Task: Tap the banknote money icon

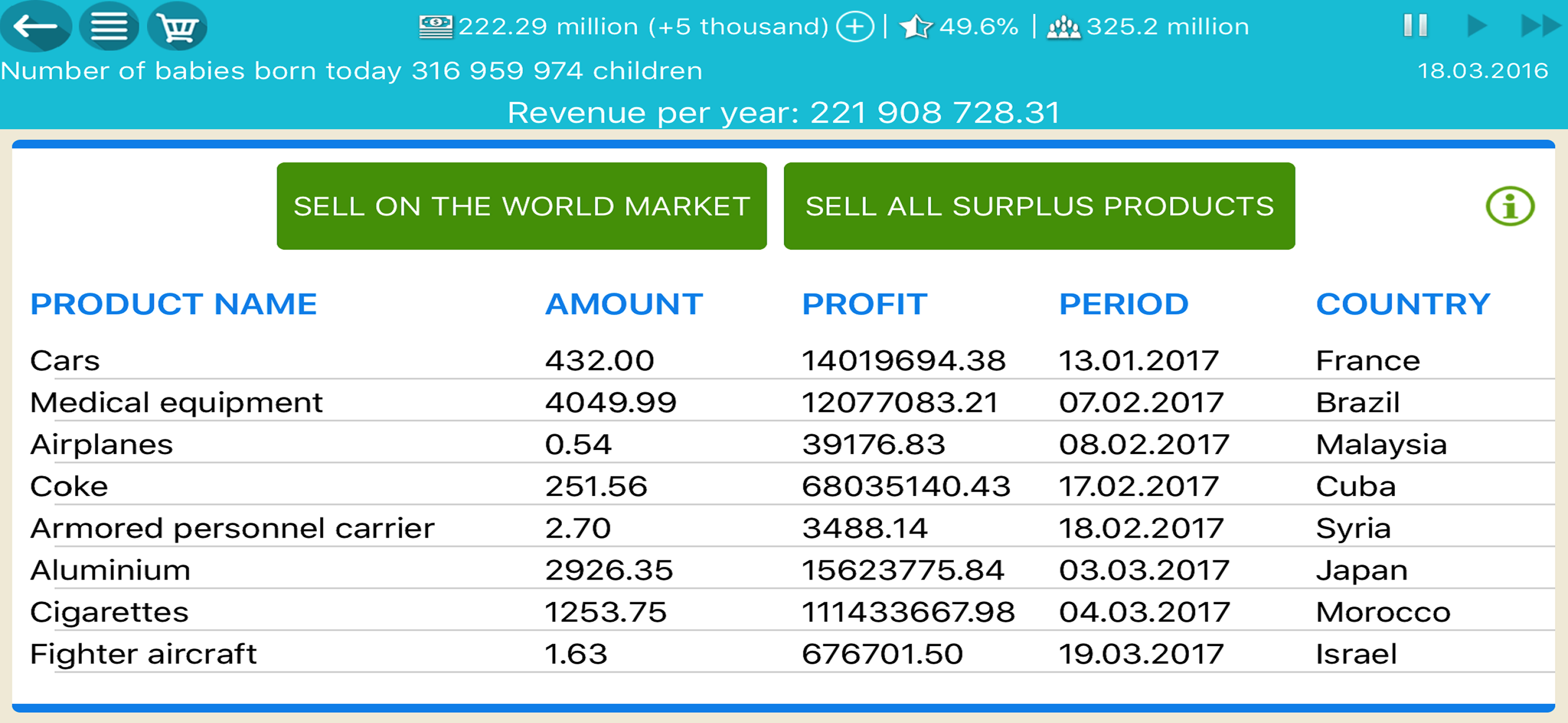Action: (x=436, y=27)
